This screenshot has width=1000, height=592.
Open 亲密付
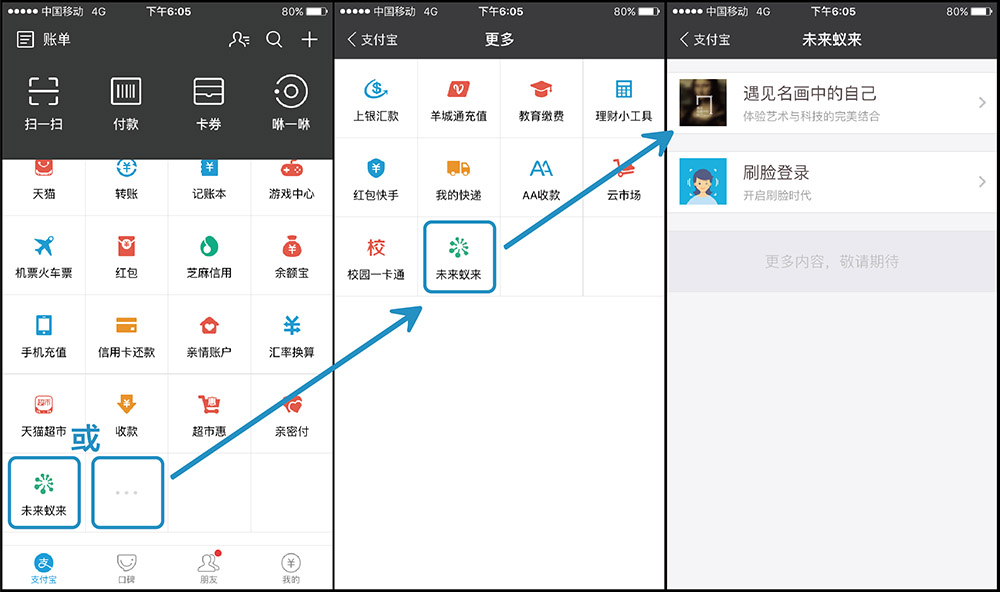291,415
